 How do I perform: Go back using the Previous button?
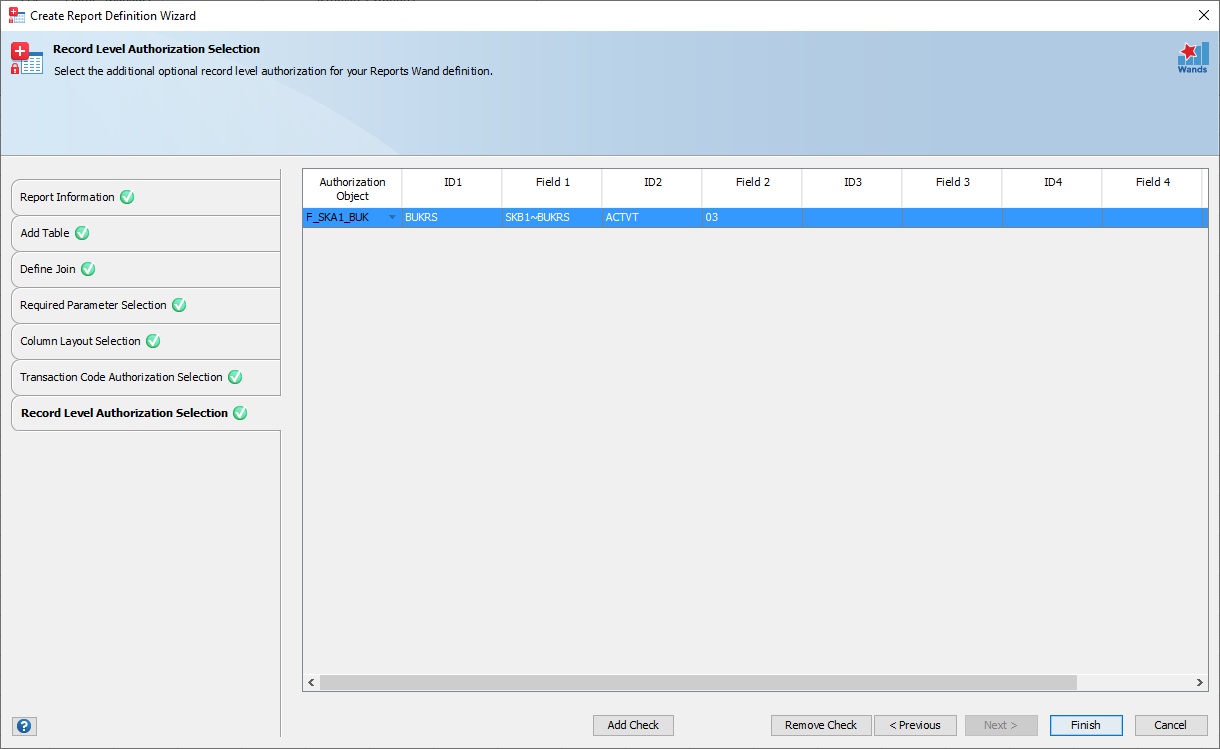click(915, 725)
